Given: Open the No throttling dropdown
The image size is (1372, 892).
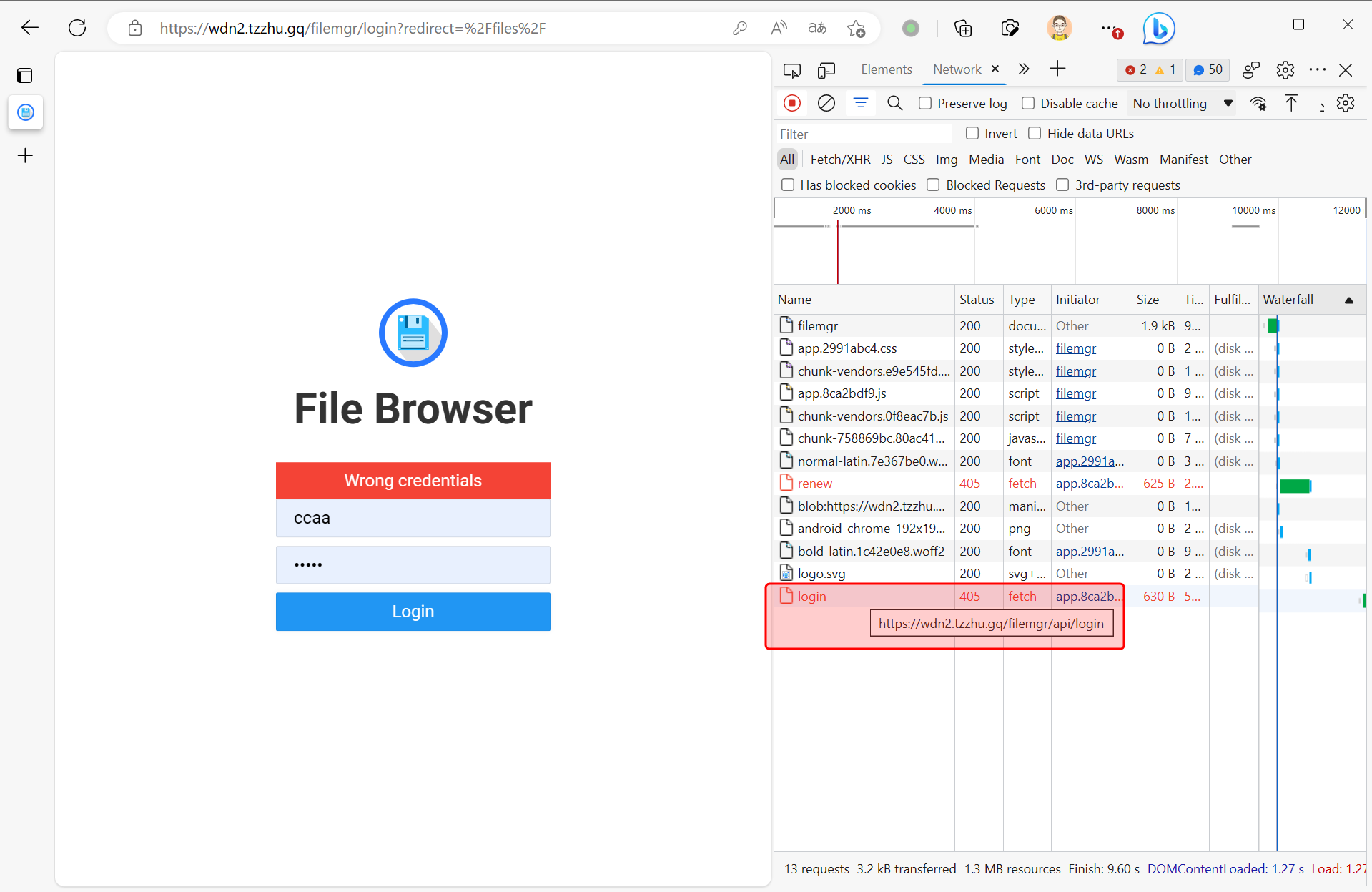Looking at the screenshot, I should [1183, 103].
